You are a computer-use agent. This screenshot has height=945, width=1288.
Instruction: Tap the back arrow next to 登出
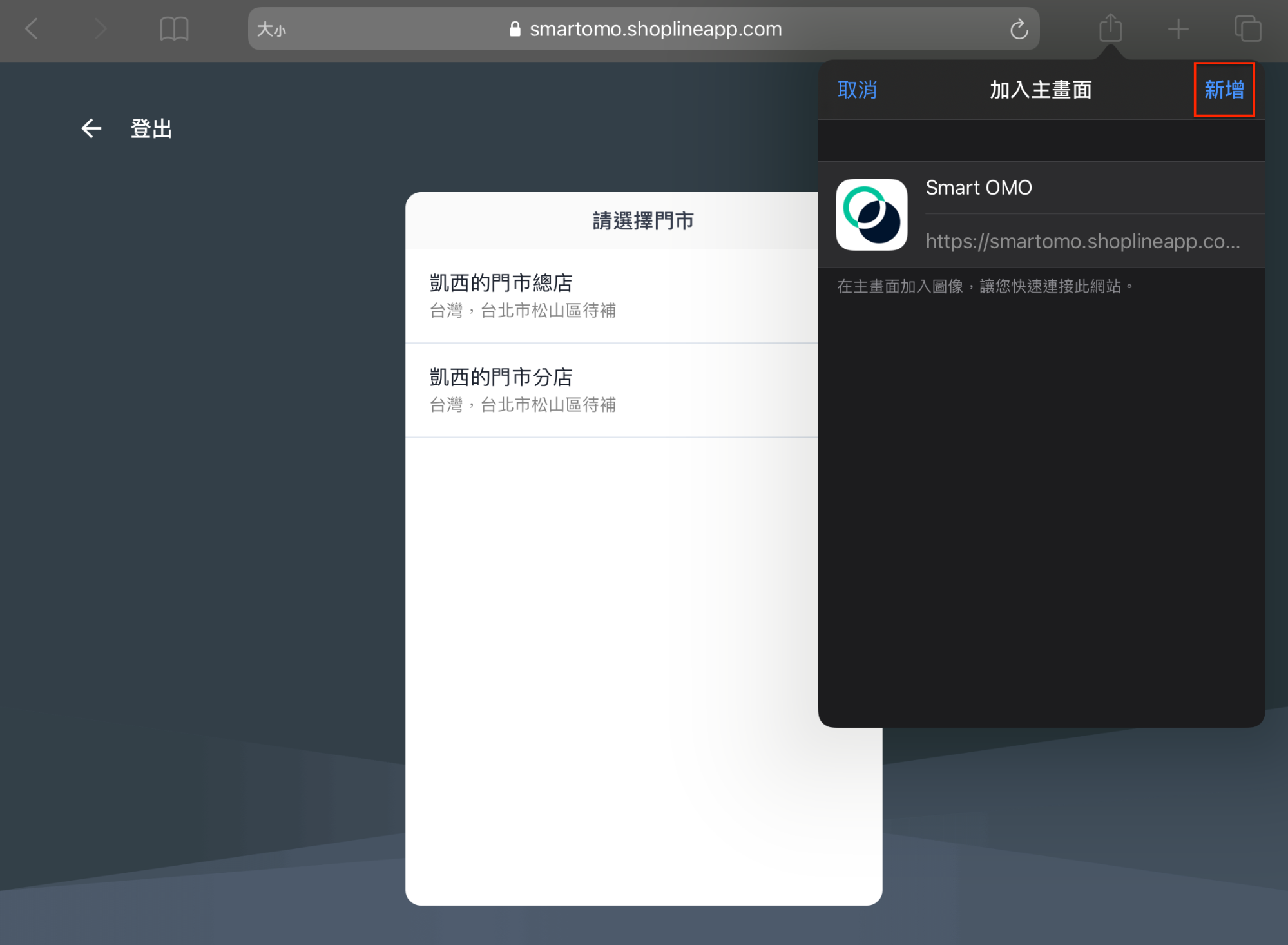pyautogui.click(x=91, y=129)
